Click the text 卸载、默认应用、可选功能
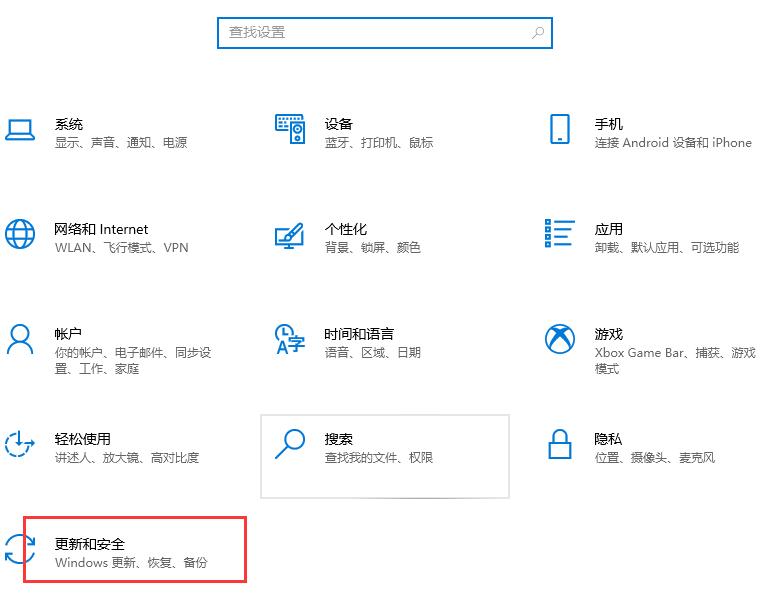The height and width of the screenshot is (611, 780). click(x=667, y=248)
